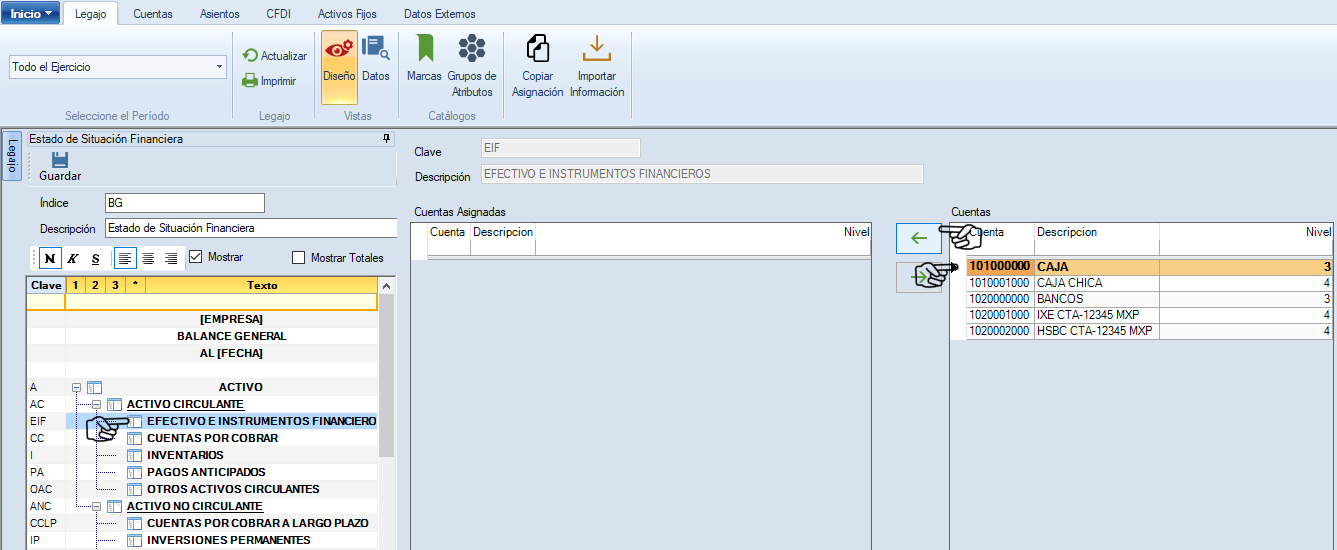Click the left arrow assign account button

tap(918, 239)
